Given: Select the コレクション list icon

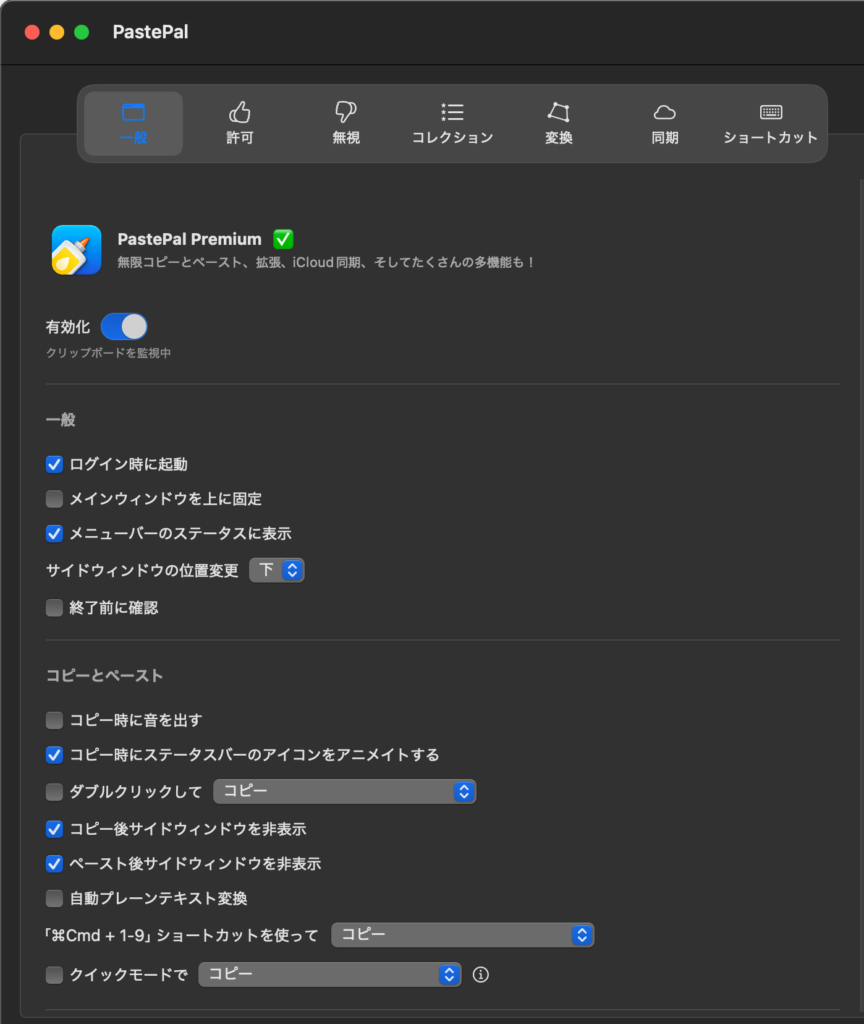Looking at the screenshot, I should tap(452, 123).
